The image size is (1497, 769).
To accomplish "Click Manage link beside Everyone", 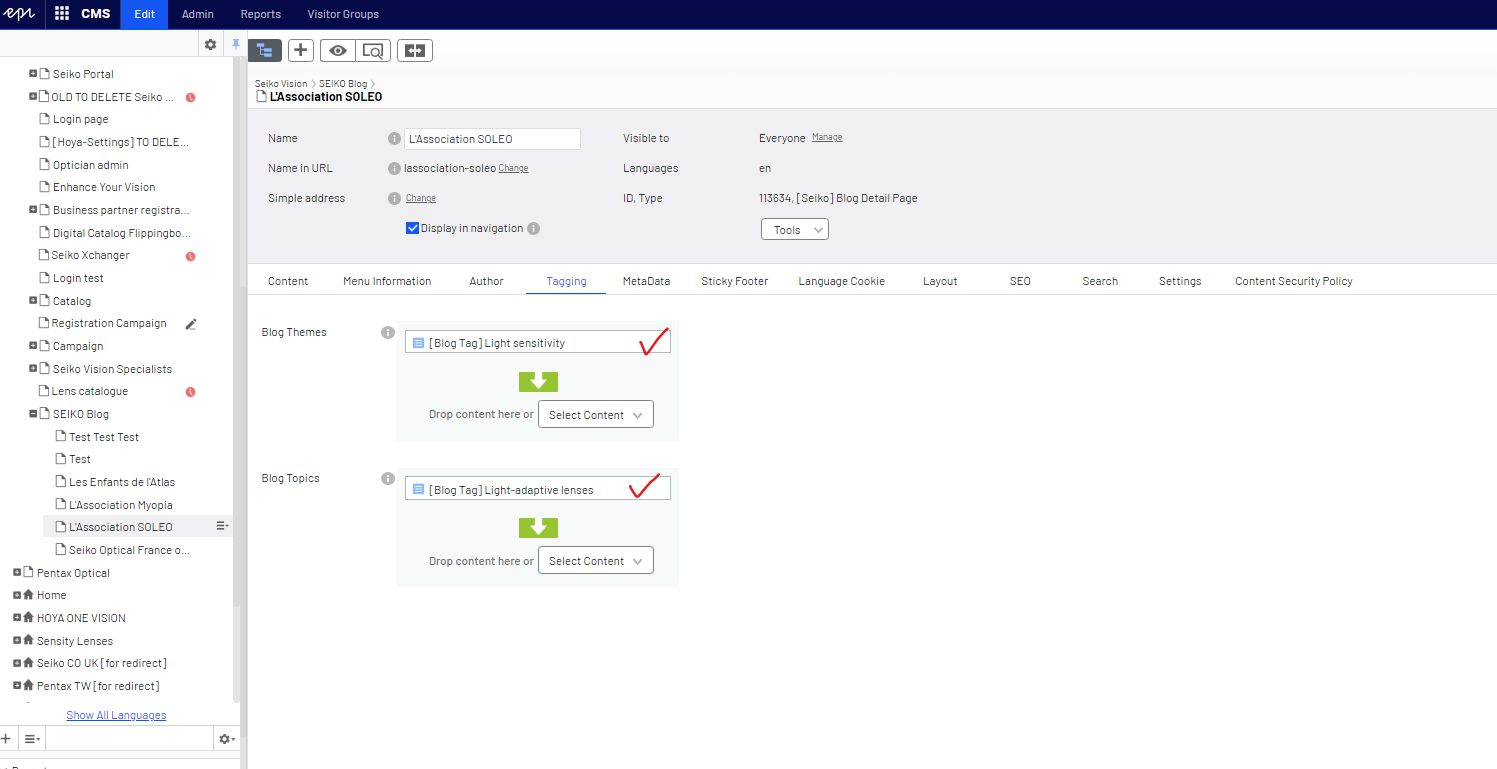I will [x=826, y=138].
